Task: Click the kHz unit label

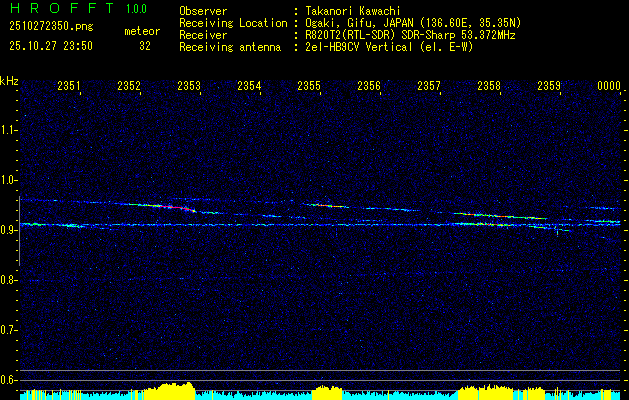Action: click(x=9, y=80)
